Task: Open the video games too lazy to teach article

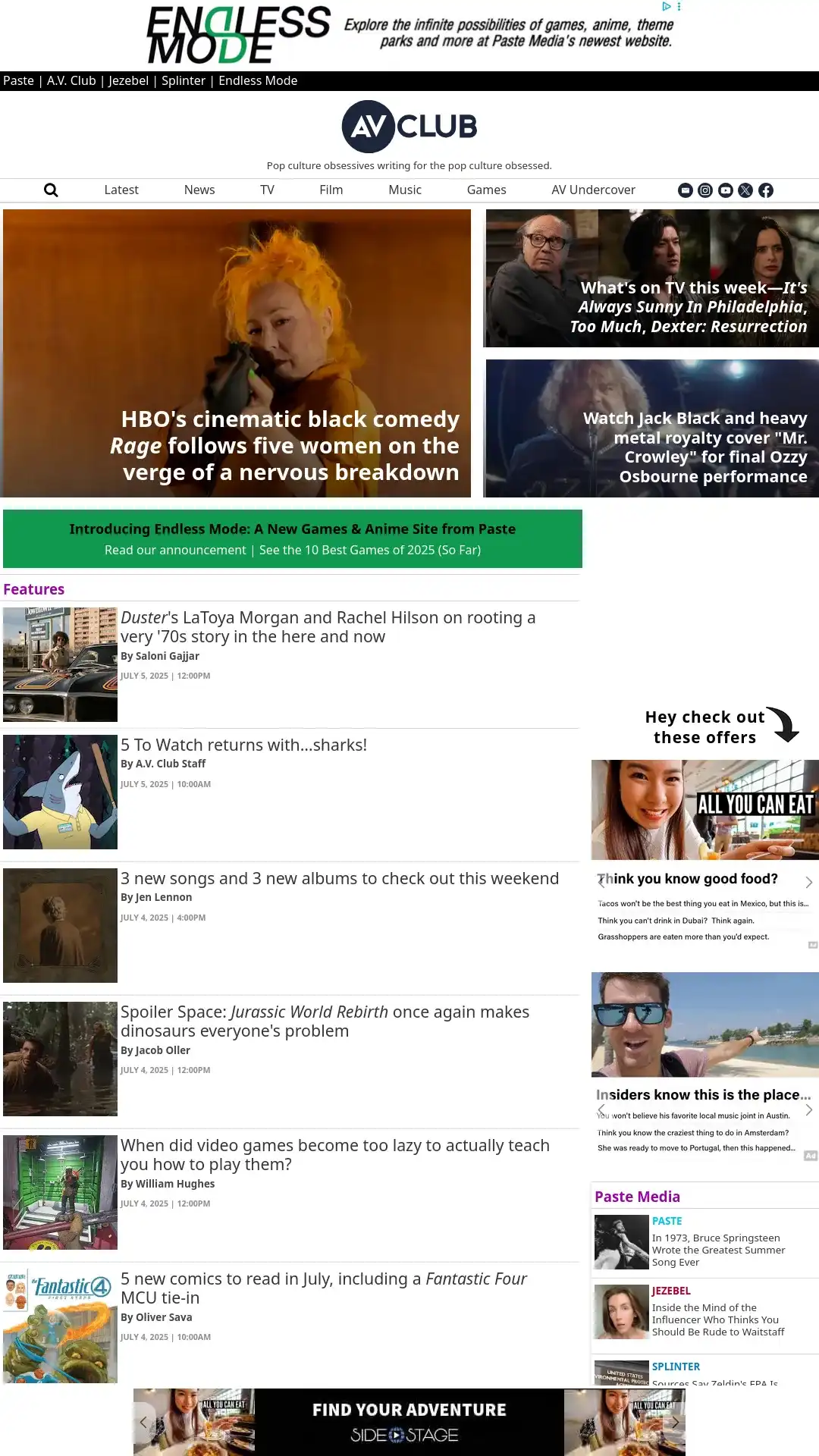Action: pyautogui.click(x=335, y=1155)
